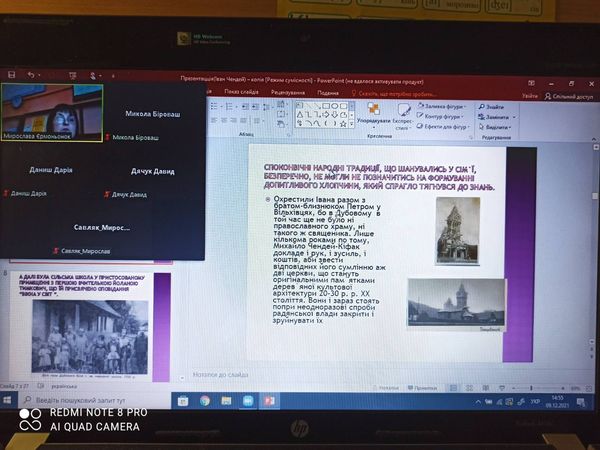This screenshot has height=450, width=600.
Task: Collapse the ribbon with the chevron
Action: pos(593,139)
